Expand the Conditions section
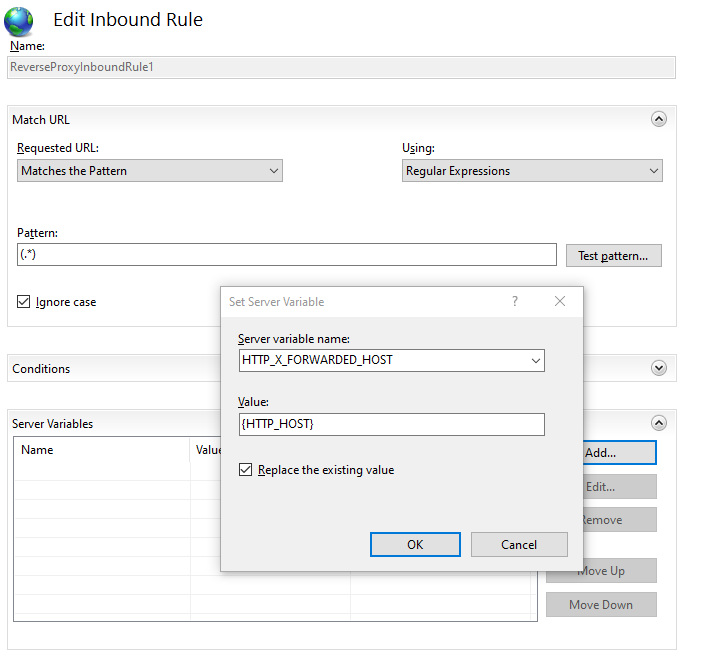The height and width of the screenshot is (668, 701). pyautogui.click(x=659, y=368)
